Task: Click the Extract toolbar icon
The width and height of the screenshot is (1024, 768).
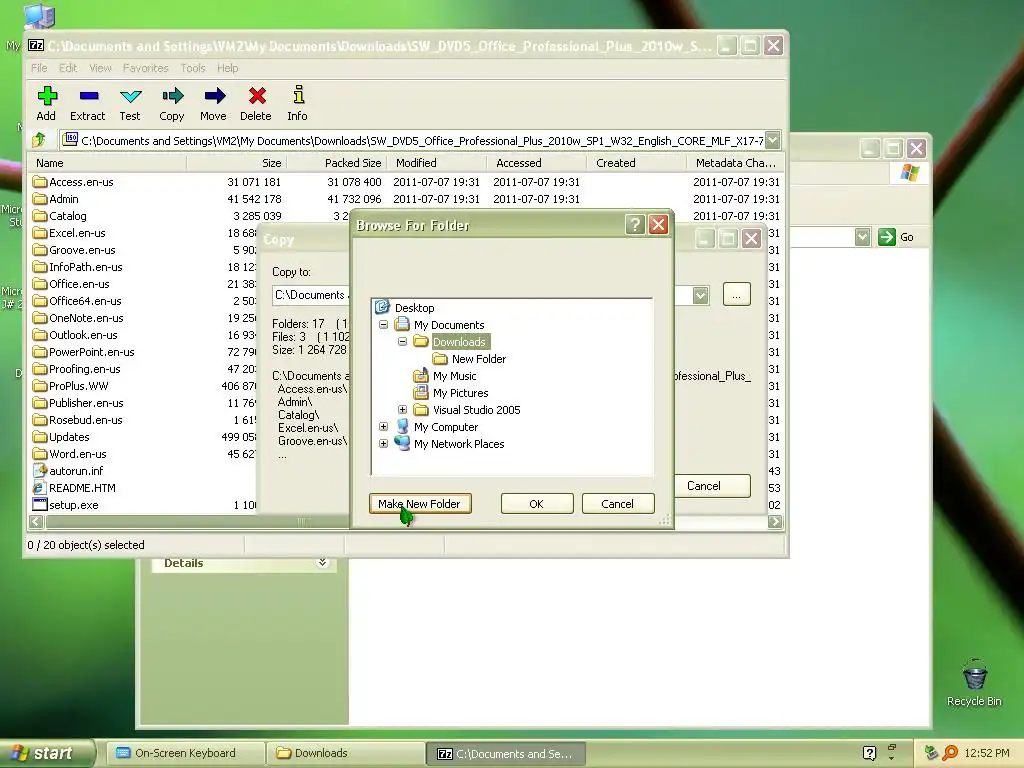Action: point(89,97)
